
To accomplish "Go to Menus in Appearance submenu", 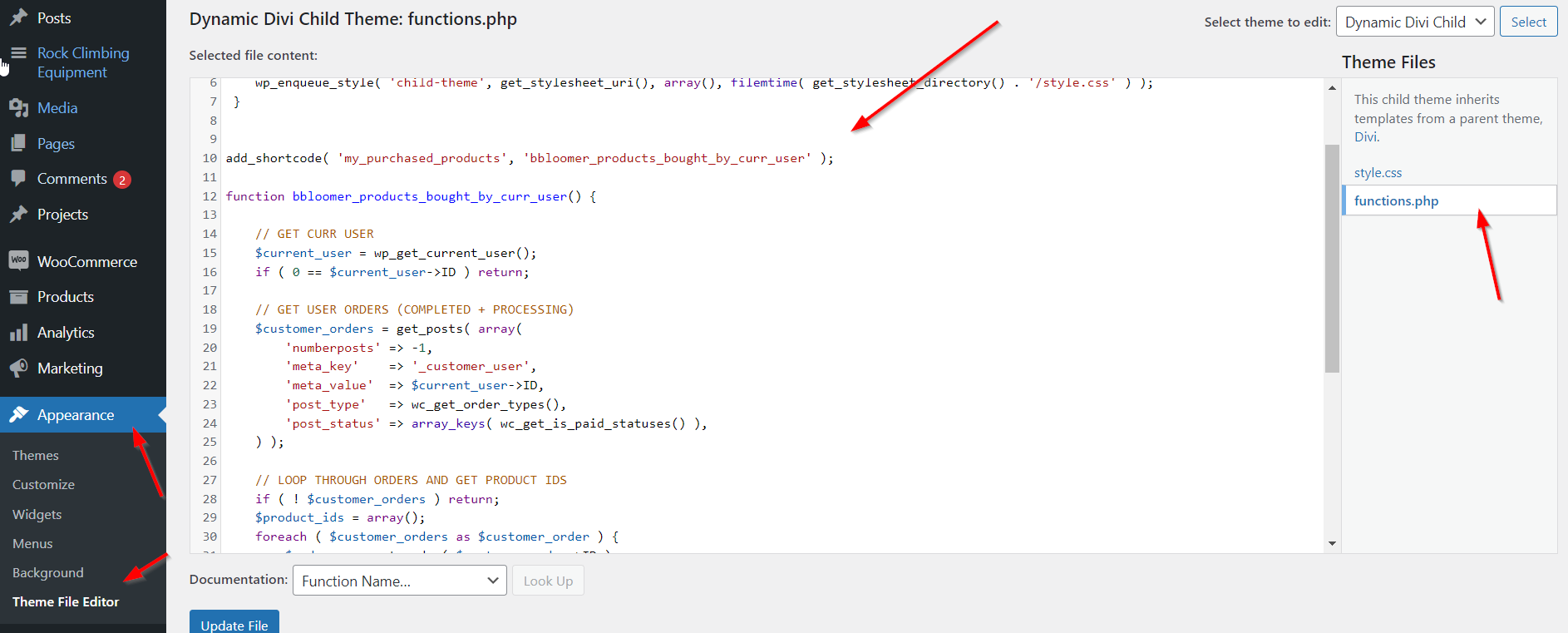I will pyautogui.click(x=32, y=543).
